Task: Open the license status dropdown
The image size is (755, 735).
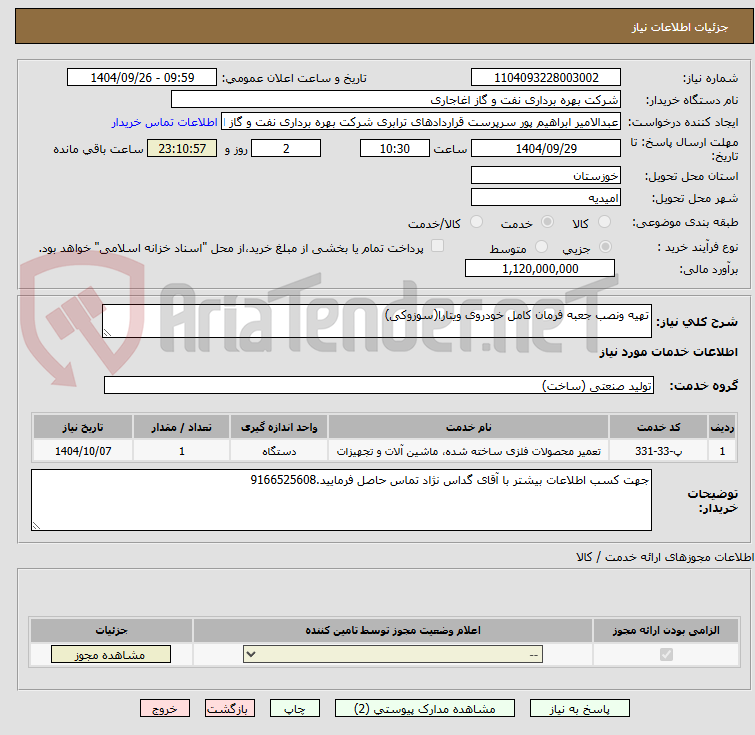Action: tap(393, 655)
